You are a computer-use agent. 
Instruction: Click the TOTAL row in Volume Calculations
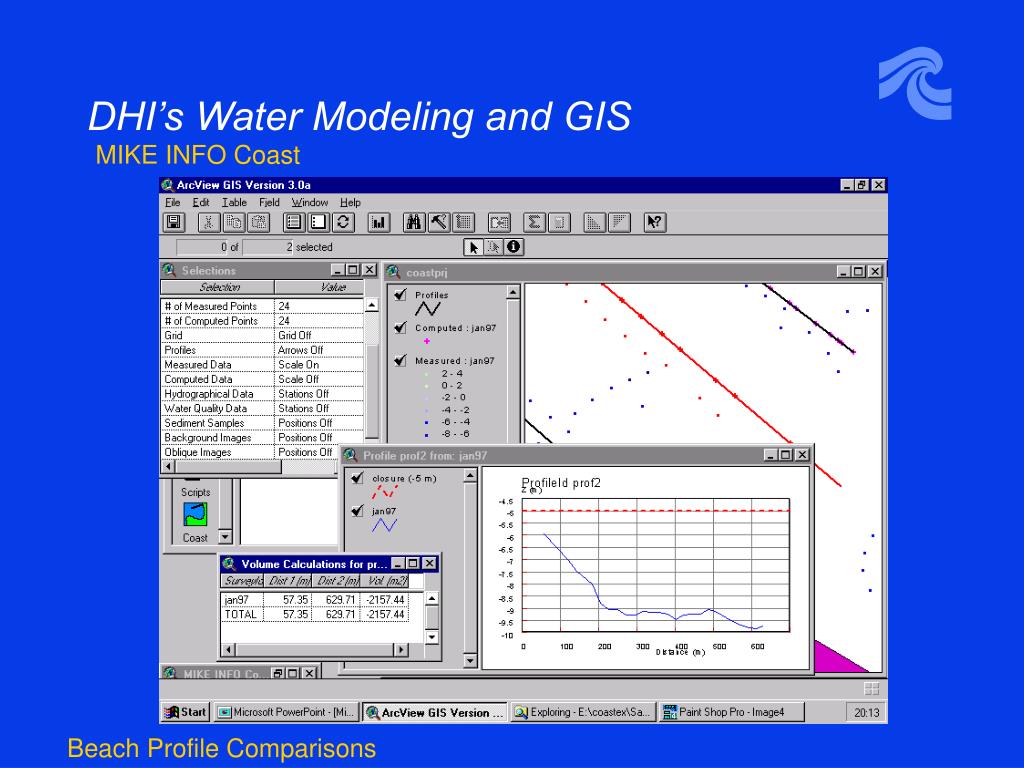coord(315,615)
